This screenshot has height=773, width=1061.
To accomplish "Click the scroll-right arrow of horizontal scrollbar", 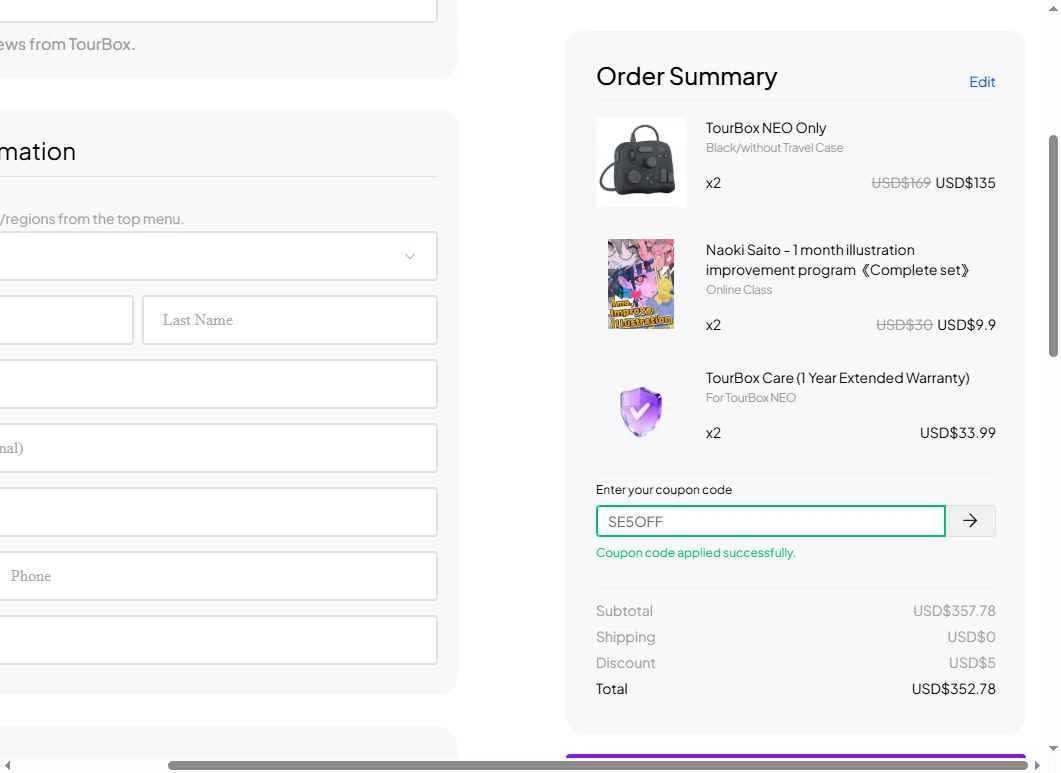I will coord(1037,766).
